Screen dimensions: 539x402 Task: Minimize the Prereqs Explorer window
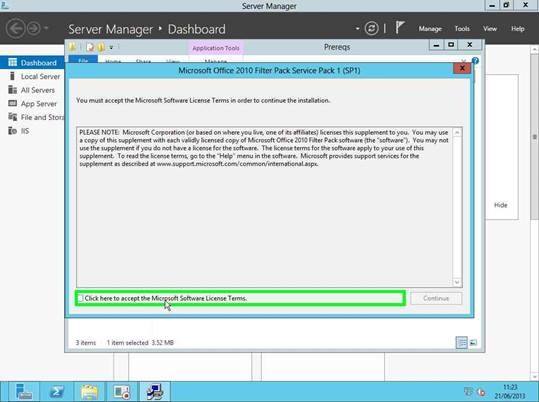pos(436,45)
